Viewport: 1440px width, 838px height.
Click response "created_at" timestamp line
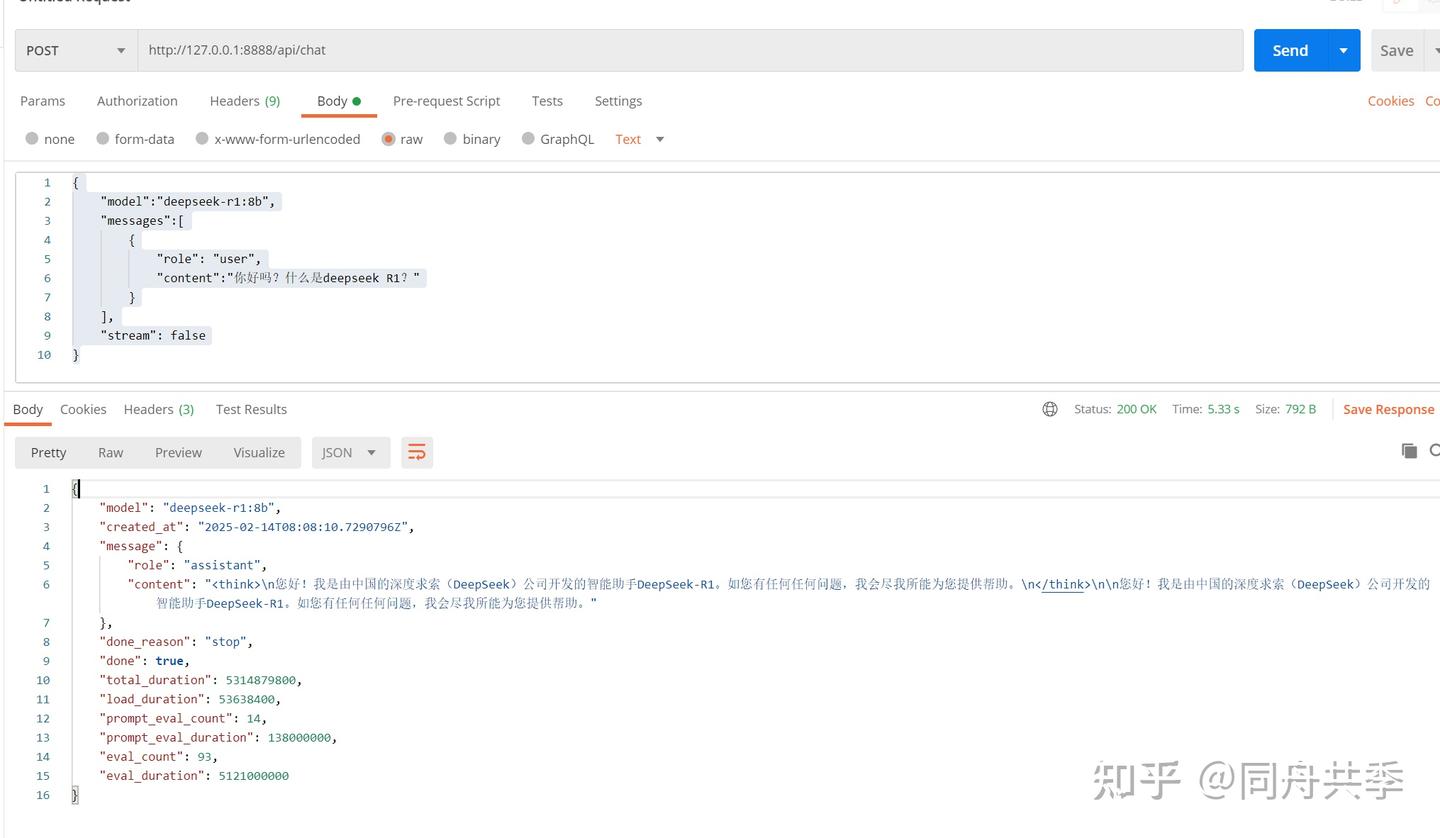click(x=256, y=526)
